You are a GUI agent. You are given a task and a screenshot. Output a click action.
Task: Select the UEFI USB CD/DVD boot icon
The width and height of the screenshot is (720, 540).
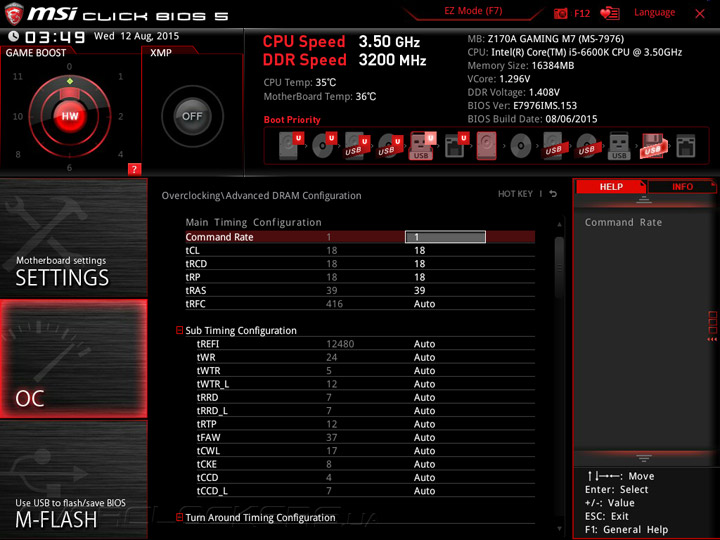[x=390, y=145]
